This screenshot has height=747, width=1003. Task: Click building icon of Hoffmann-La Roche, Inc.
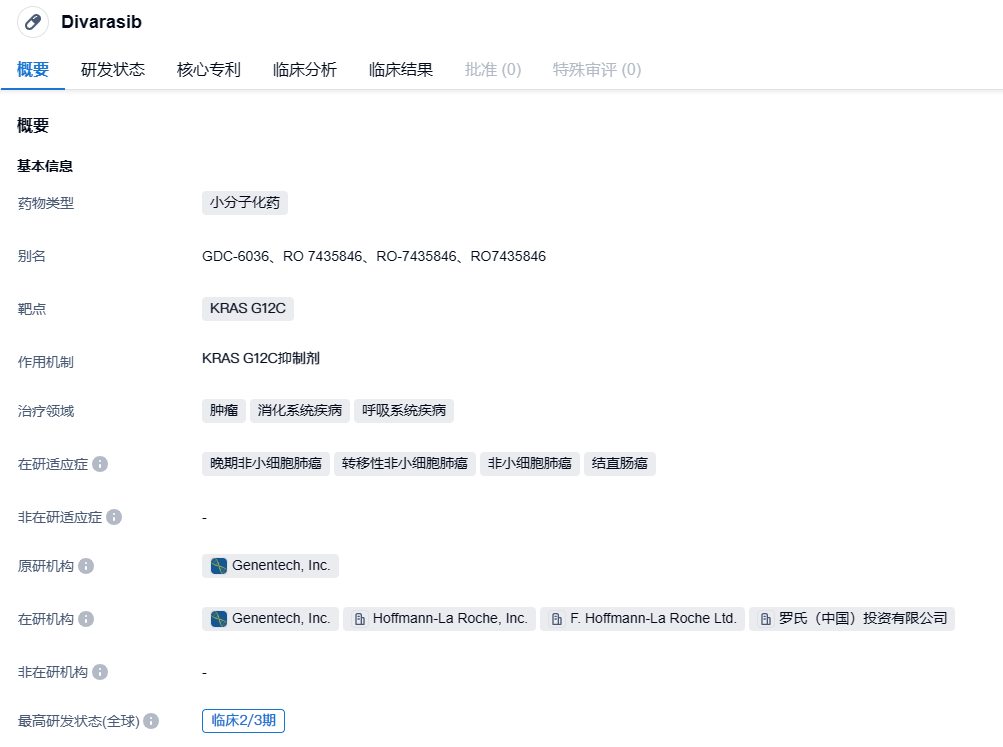360,619
